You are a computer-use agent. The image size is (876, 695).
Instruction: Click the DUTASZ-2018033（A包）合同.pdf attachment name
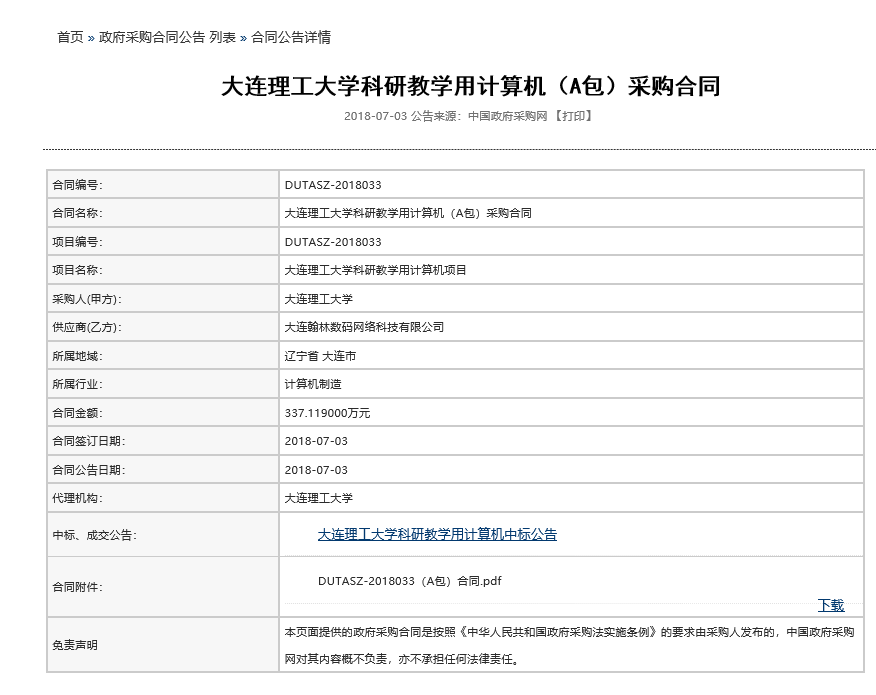point(410,580)
